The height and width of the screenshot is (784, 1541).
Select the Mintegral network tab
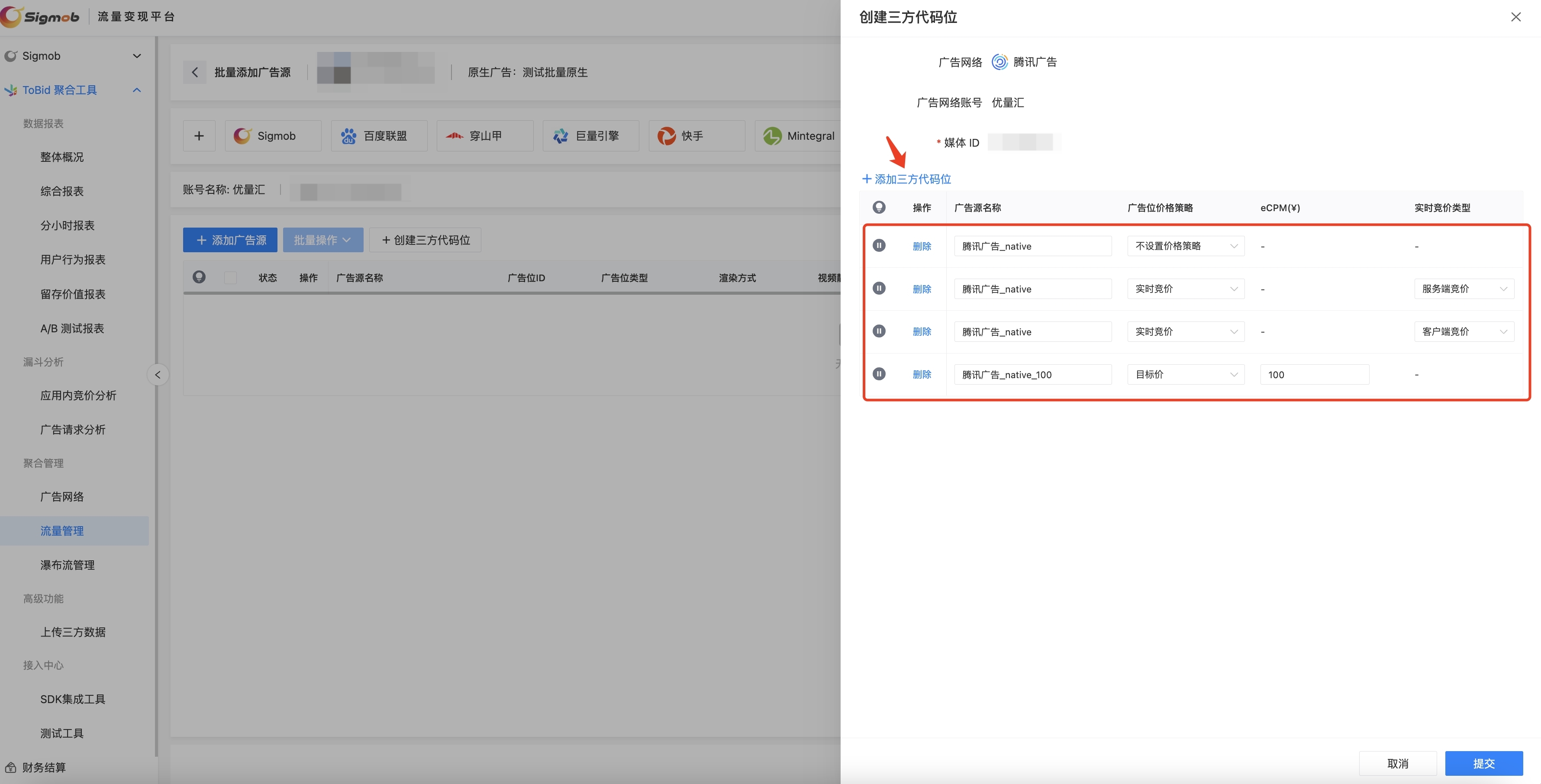[x=798, y=136]
